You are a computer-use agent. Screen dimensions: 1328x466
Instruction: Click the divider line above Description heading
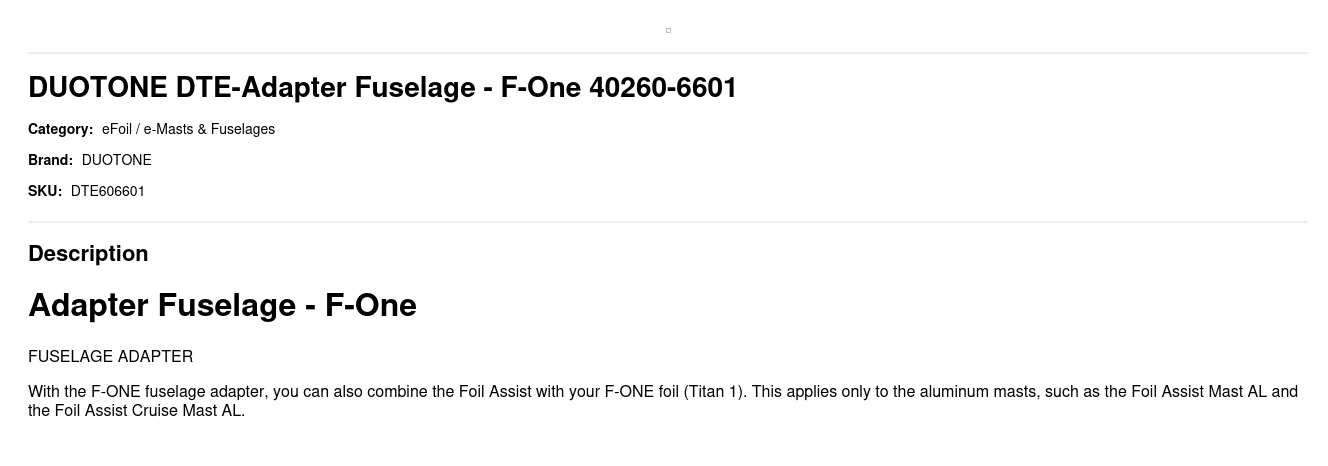click(668, 222)
